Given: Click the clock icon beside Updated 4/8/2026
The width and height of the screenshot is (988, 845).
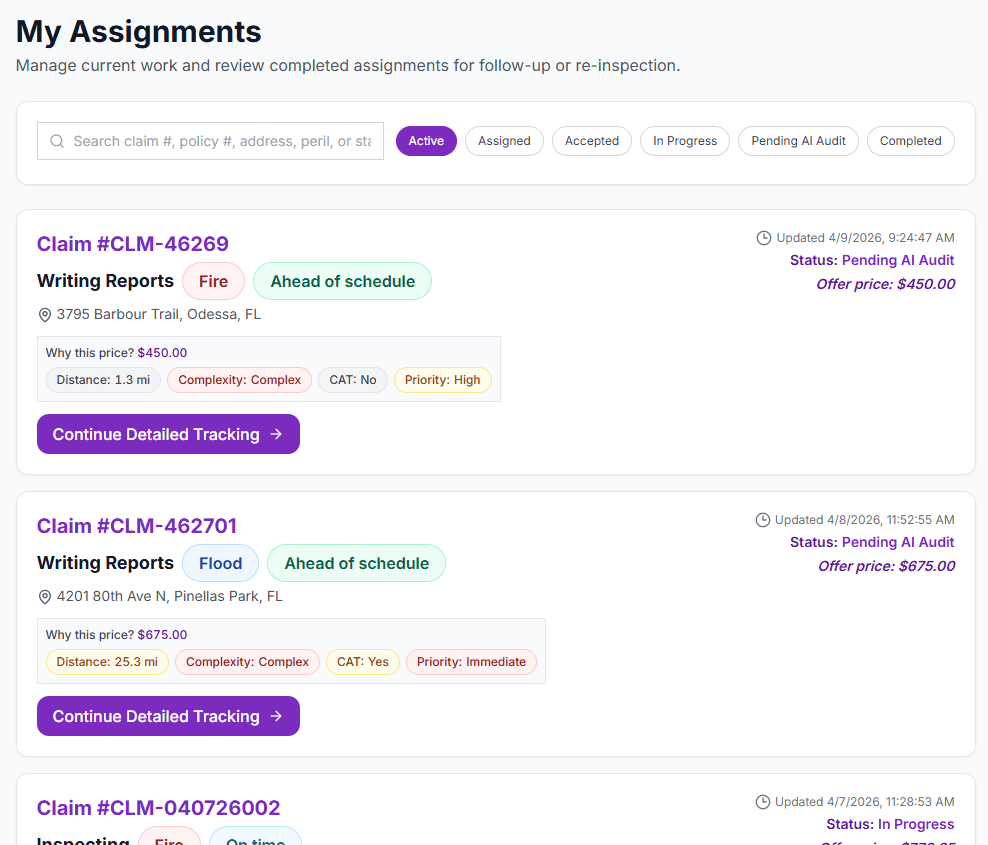Looking at the screenshot, I should pyautogui.click(x=762, y=520).
